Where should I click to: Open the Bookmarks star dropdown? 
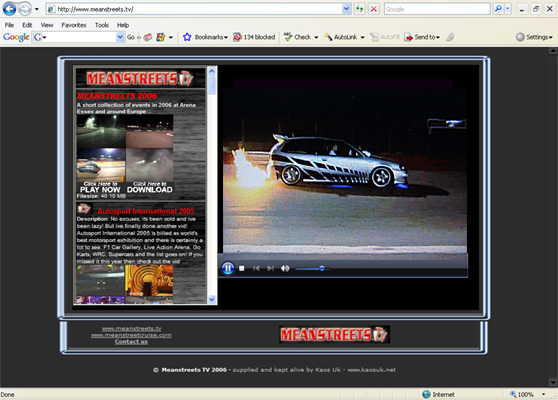click(205, 37)
